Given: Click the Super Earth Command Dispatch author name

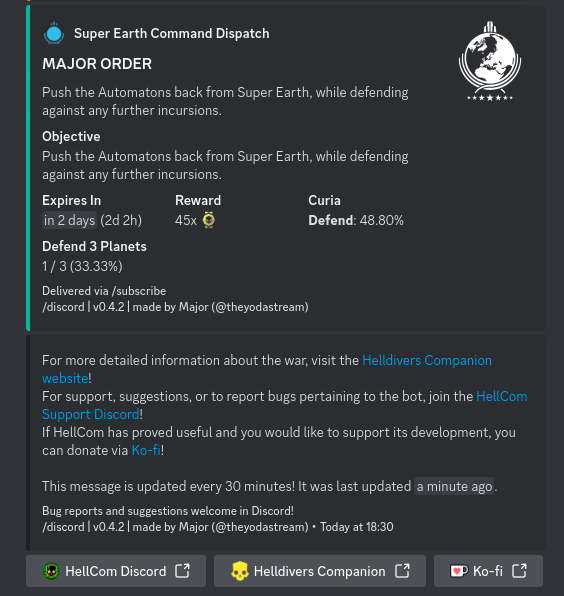Looking at the screenshot, I should click(x=171, y=33).
